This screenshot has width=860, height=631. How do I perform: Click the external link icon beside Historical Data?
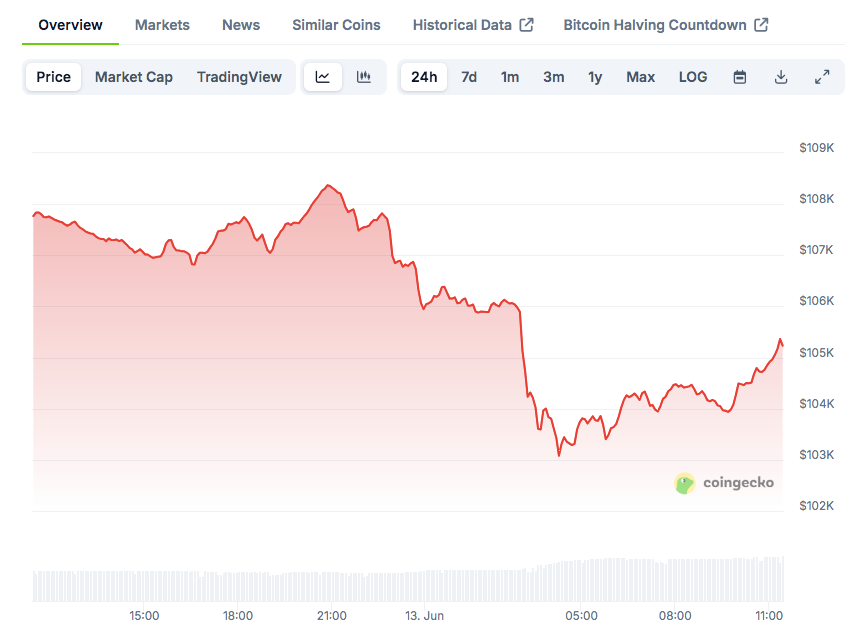tap(526, 25)
